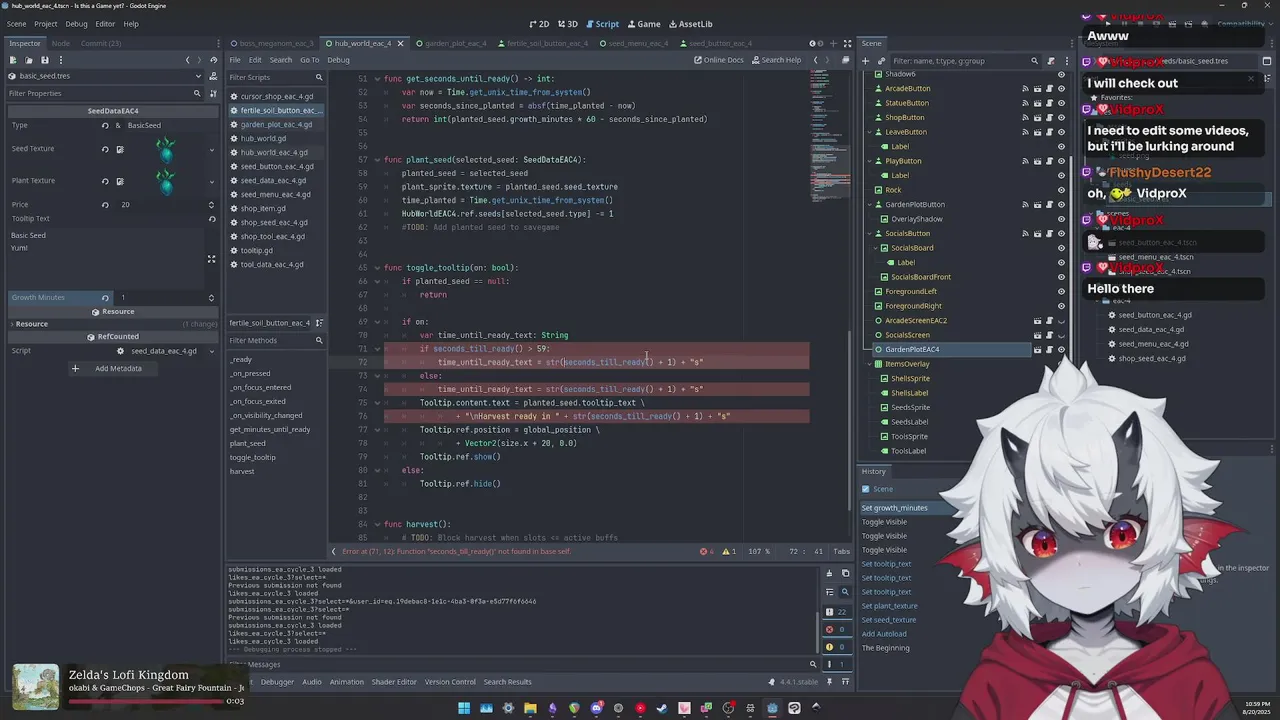
Task: Toggle alphabetical sorting of the methods list
Action: (x=319, y=323)
